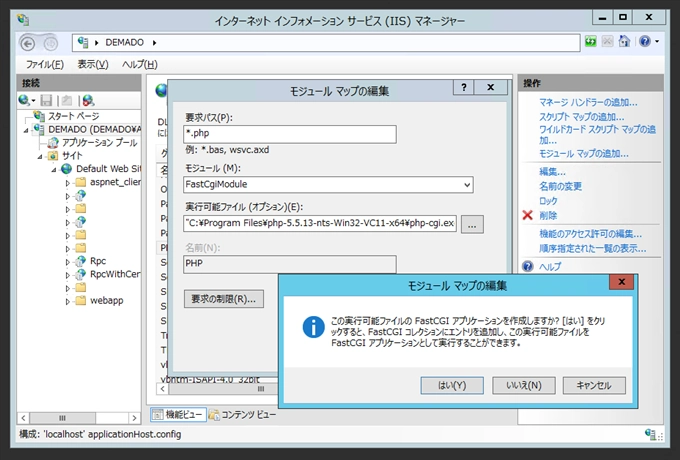Open the ヘルプ(H) menu

click(140, 65)
